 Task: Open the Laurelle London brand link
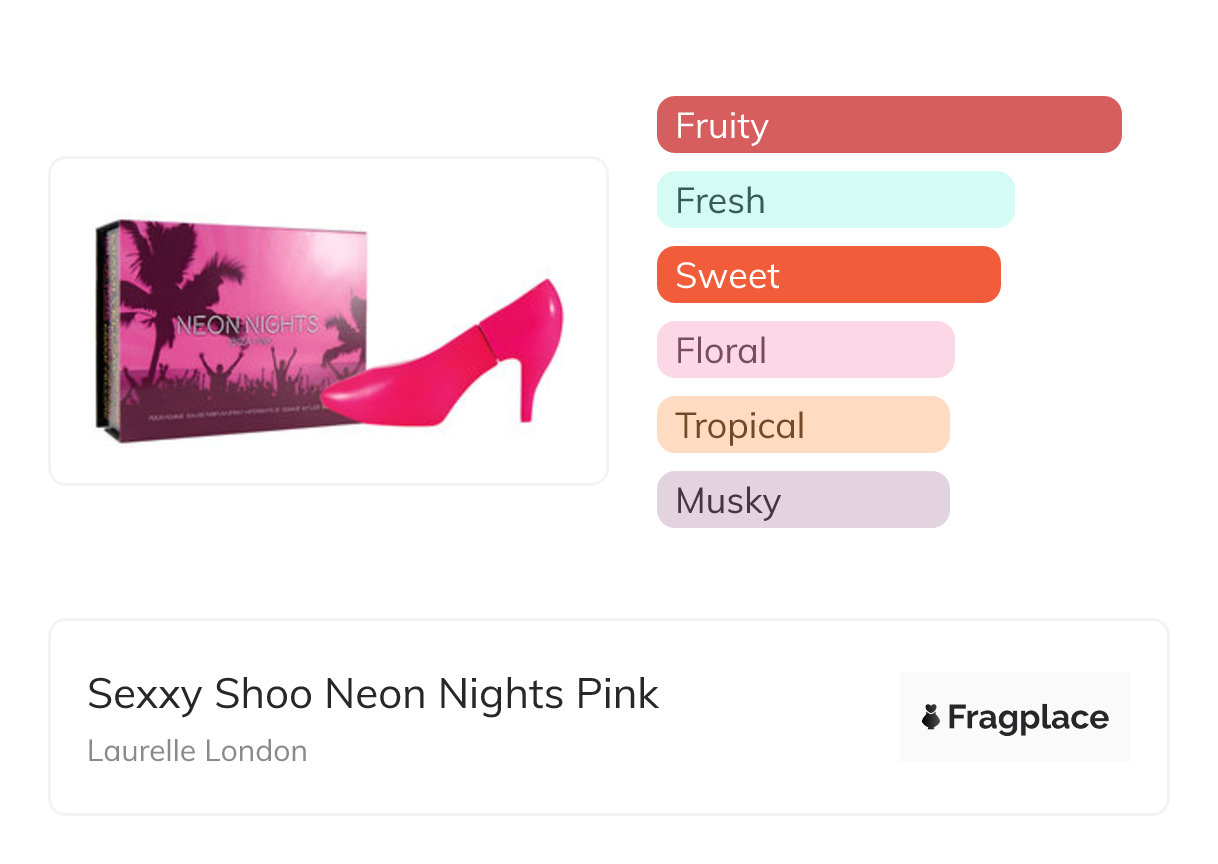coord(197,751)
